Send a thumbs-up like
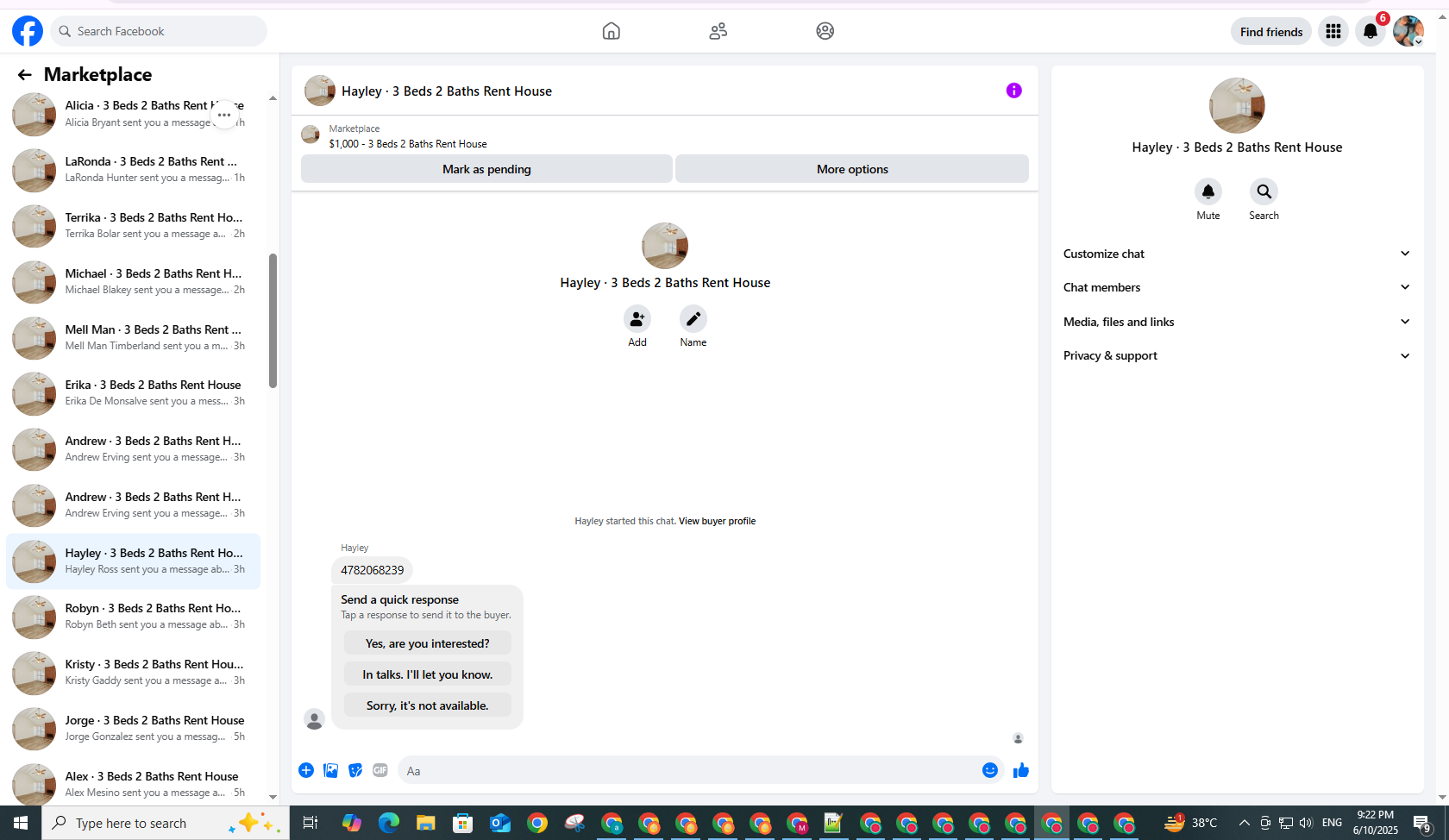This screenshot has width=1449, height=840. click(1021, 770)
